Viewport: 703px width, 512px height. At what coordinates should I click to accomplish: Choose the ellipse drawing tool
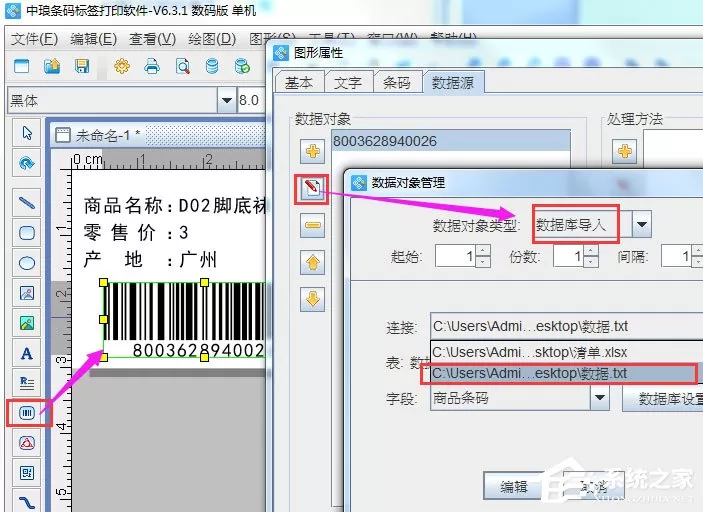point(27,263)
